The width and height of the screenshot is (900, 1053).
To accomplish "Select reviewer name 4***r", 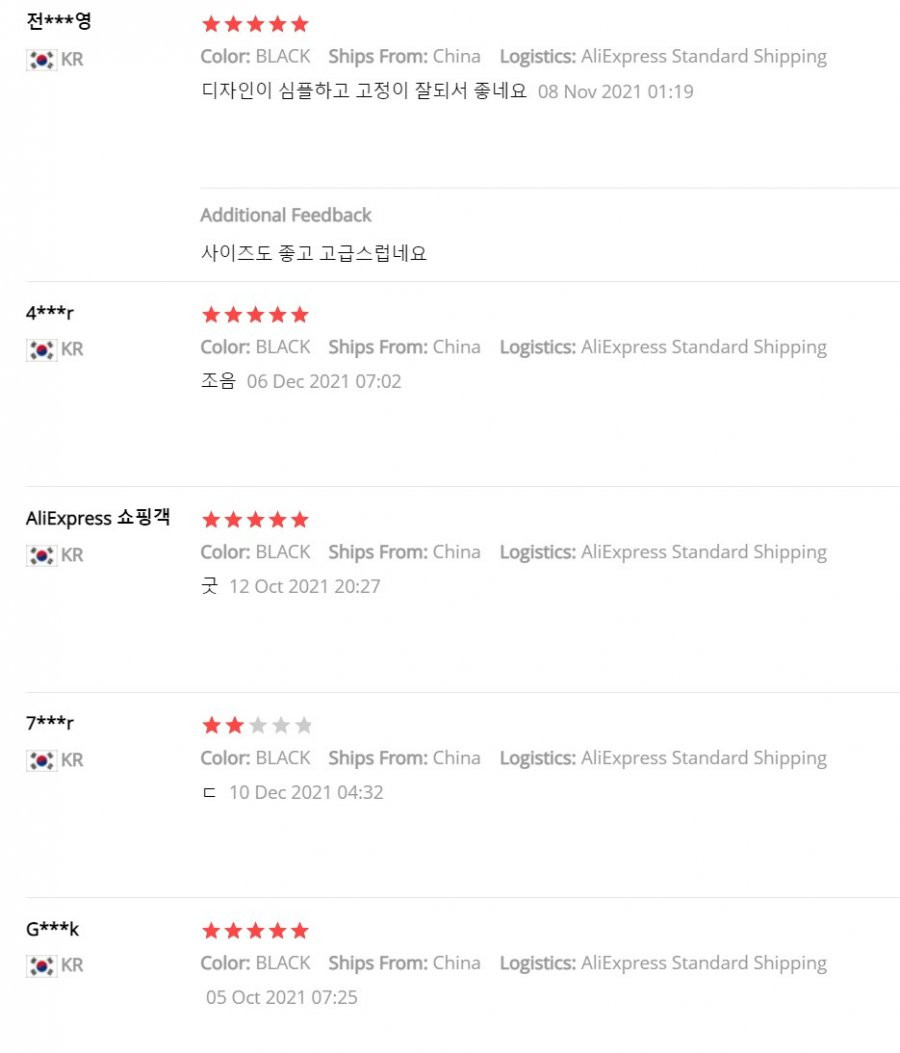I will tap(50, 313).
